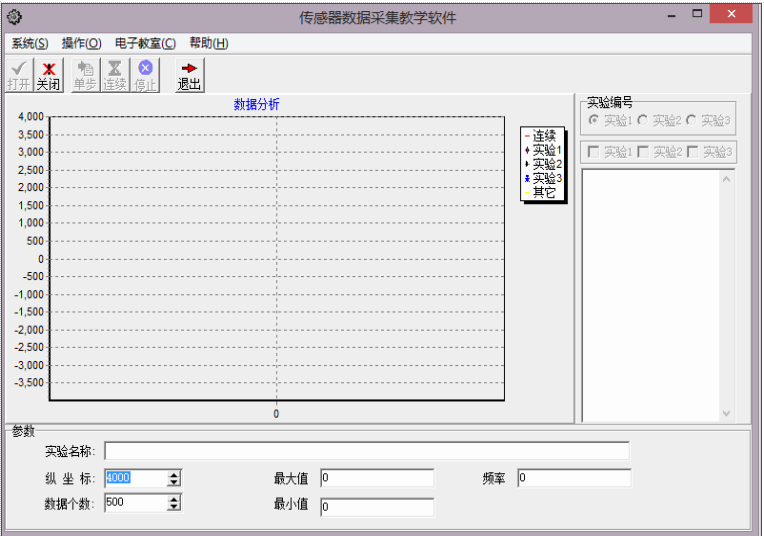Decrease 数据个数 value with down spinner arrow
Viewport: 764px width, 536px height.
point(174,507)
